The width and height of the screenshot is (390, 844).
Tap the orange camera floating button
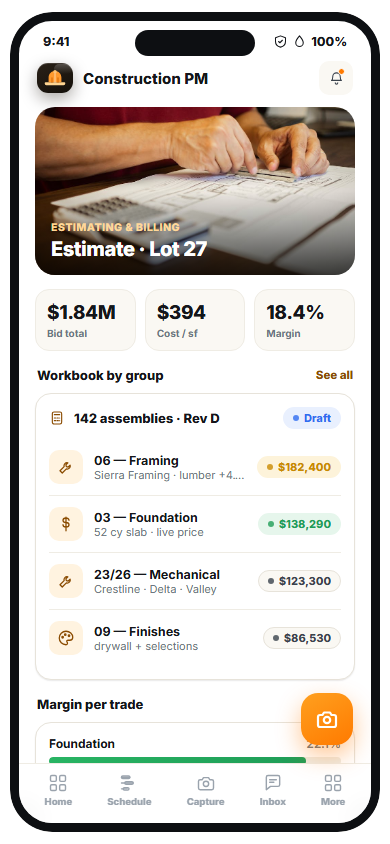pyautogui.click(x=327, y=719)
